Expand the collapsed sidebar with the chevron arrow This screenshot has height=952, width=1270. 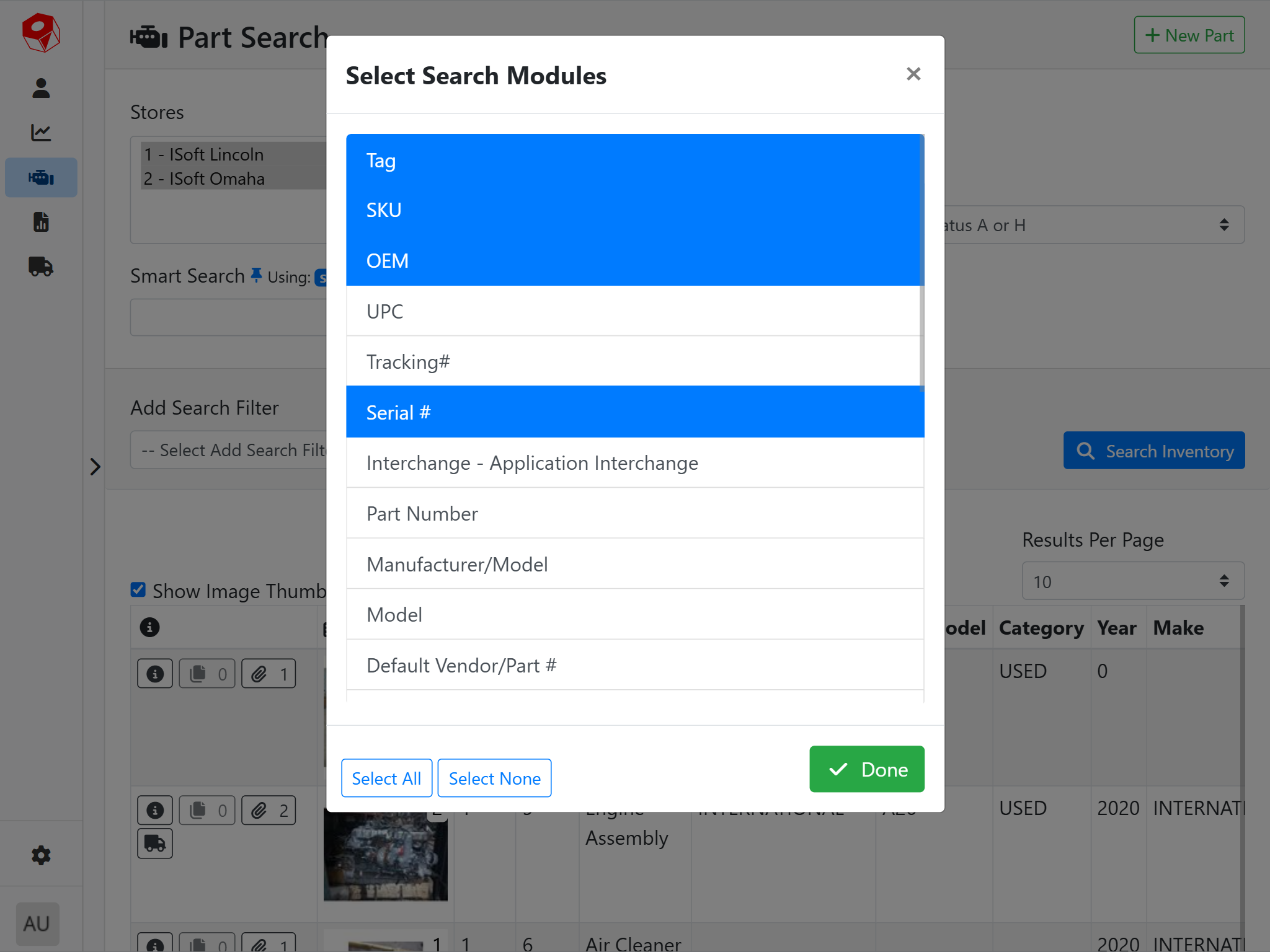[95, 465]
